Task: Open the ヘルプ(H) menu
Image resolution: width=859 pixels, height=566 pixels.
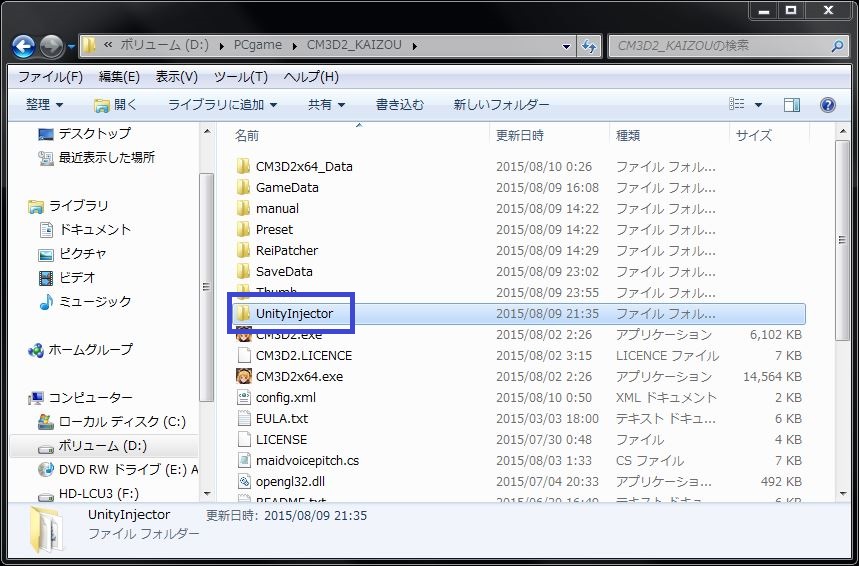Action: 311,76
